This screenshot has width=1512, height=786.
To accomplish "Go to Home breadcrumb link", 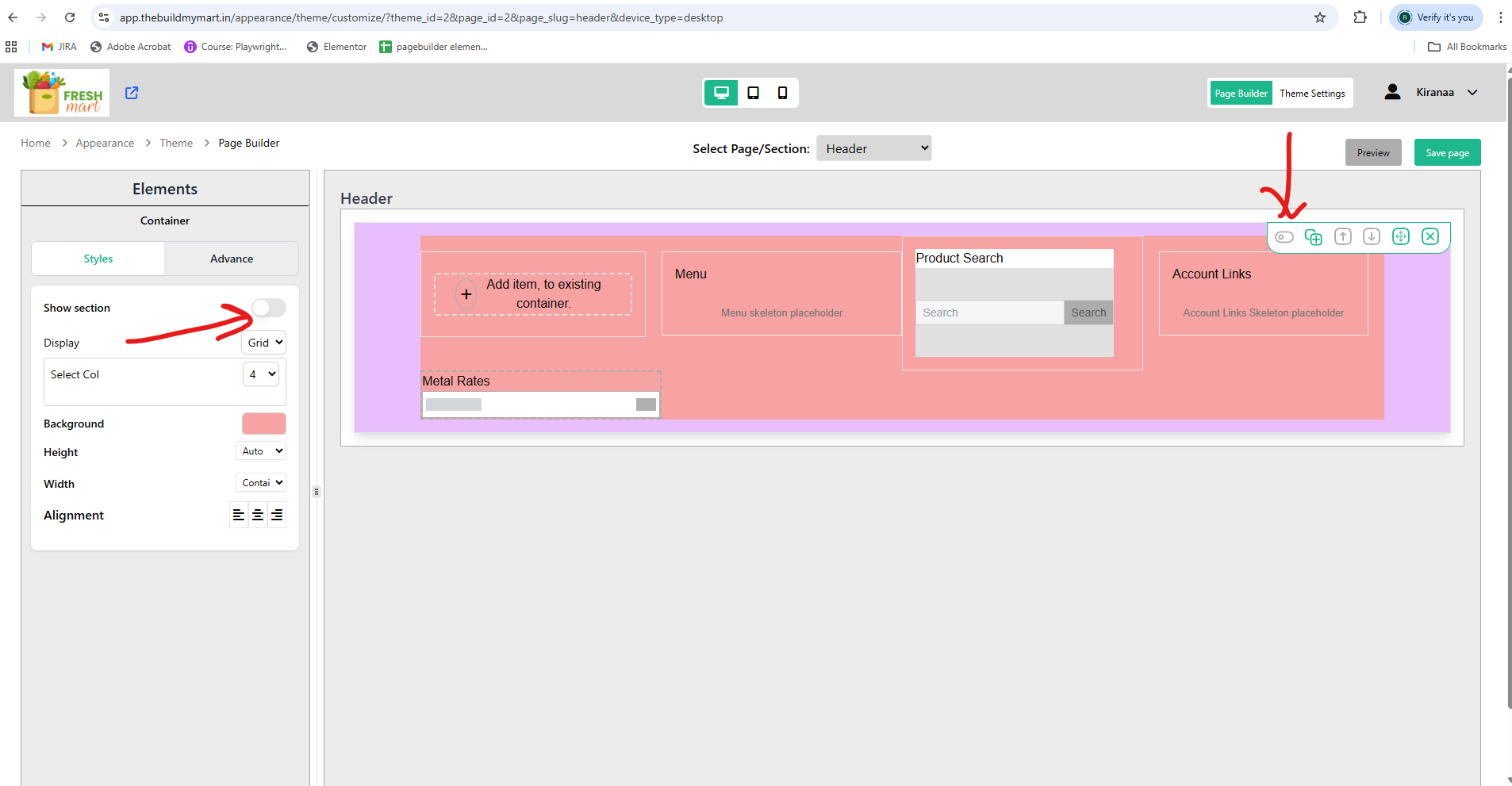I will 36,143.
